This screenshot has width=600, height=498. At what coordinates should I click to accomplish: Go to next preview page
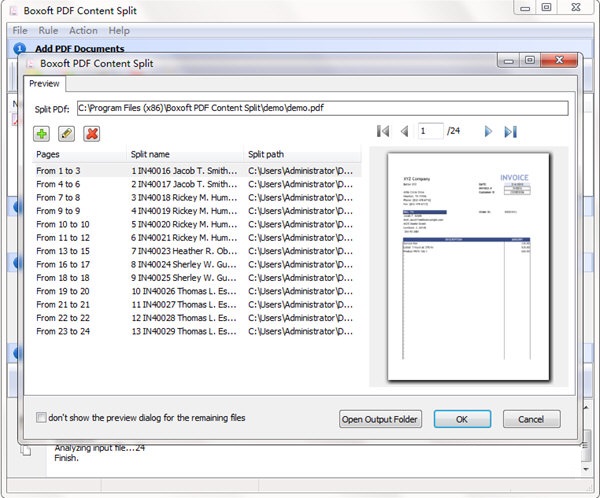[488, 131]
